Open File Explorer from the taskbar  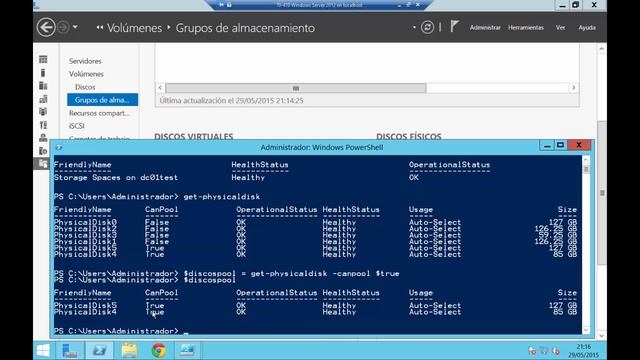pyautogui.click(x=129, y=350)
